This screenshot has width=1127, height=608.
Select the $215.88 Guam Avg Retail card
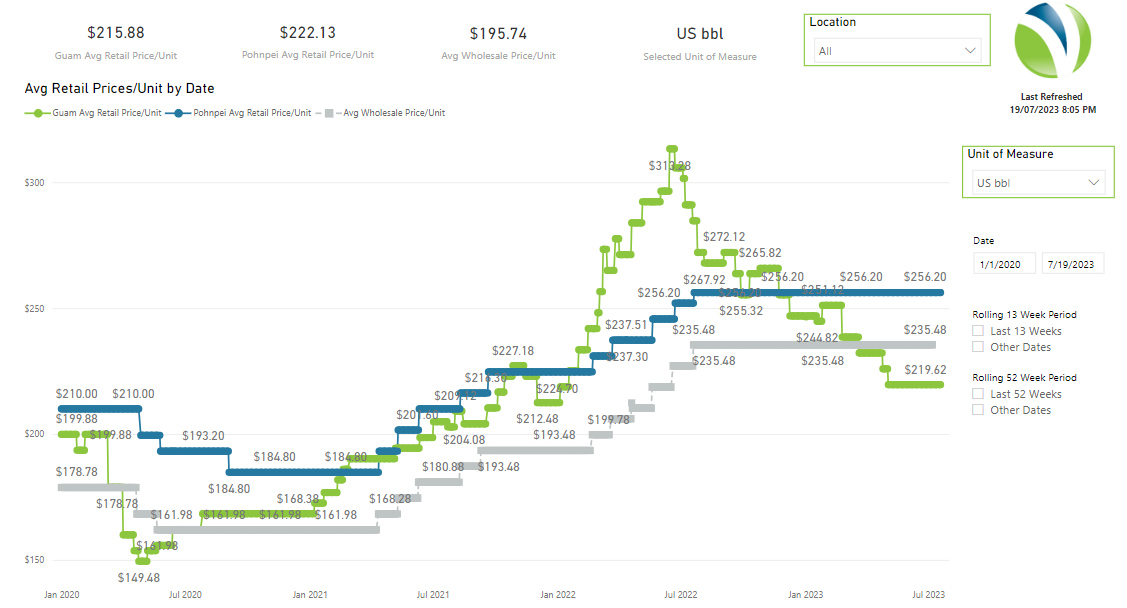117,42
